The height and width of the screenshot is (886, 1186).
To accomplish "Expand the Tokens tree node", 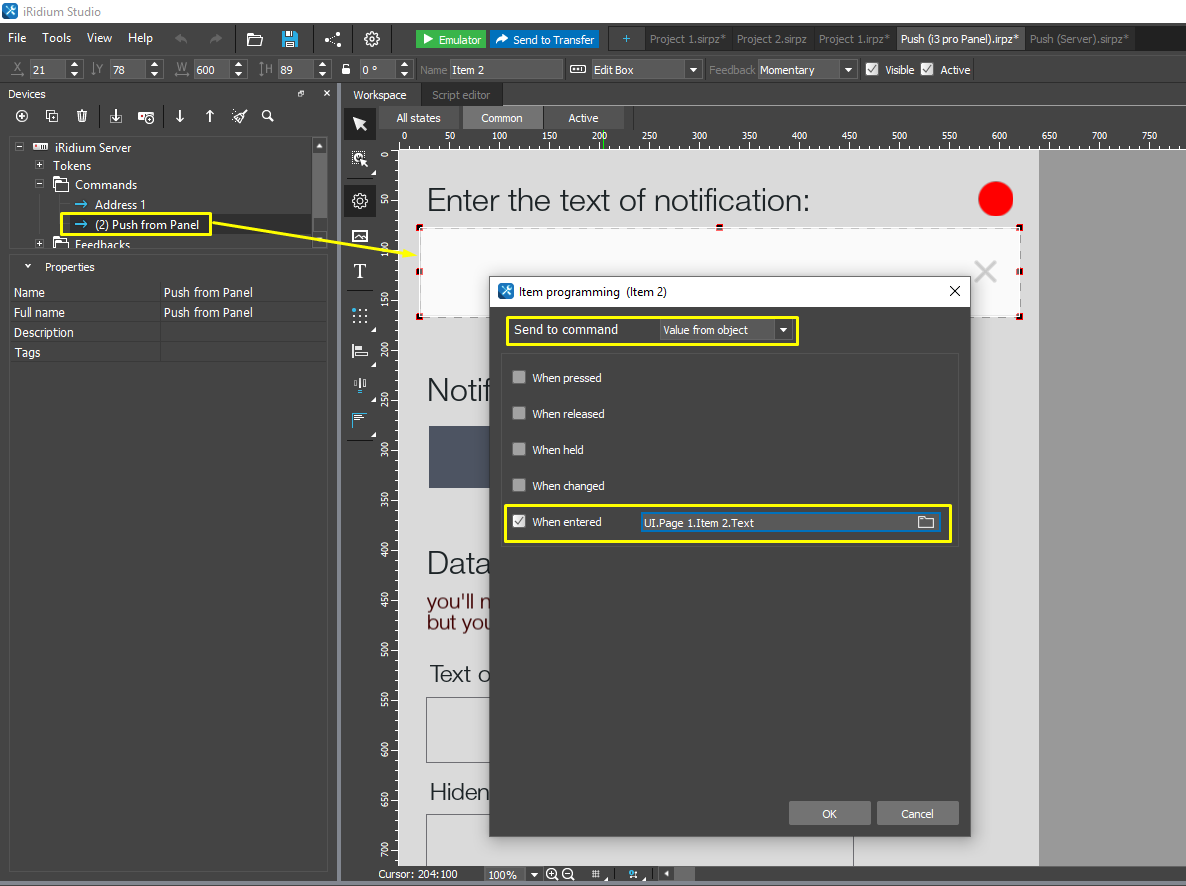I will 39,166.
